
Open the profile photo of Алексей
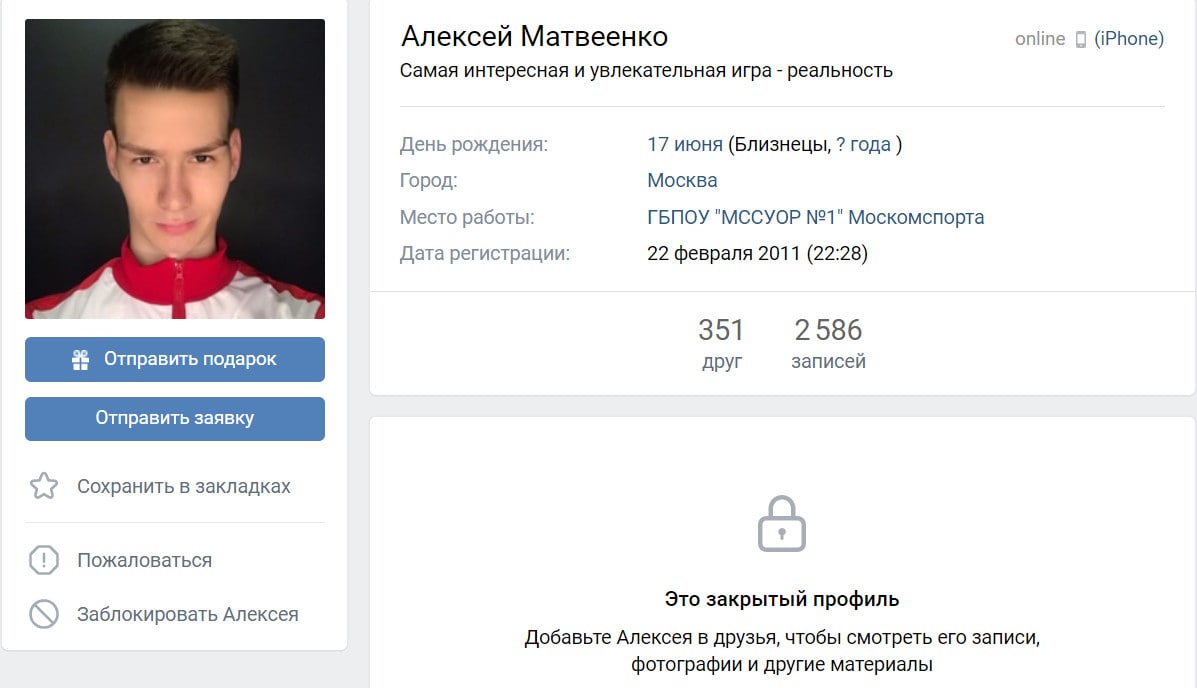tap(175, 169)
